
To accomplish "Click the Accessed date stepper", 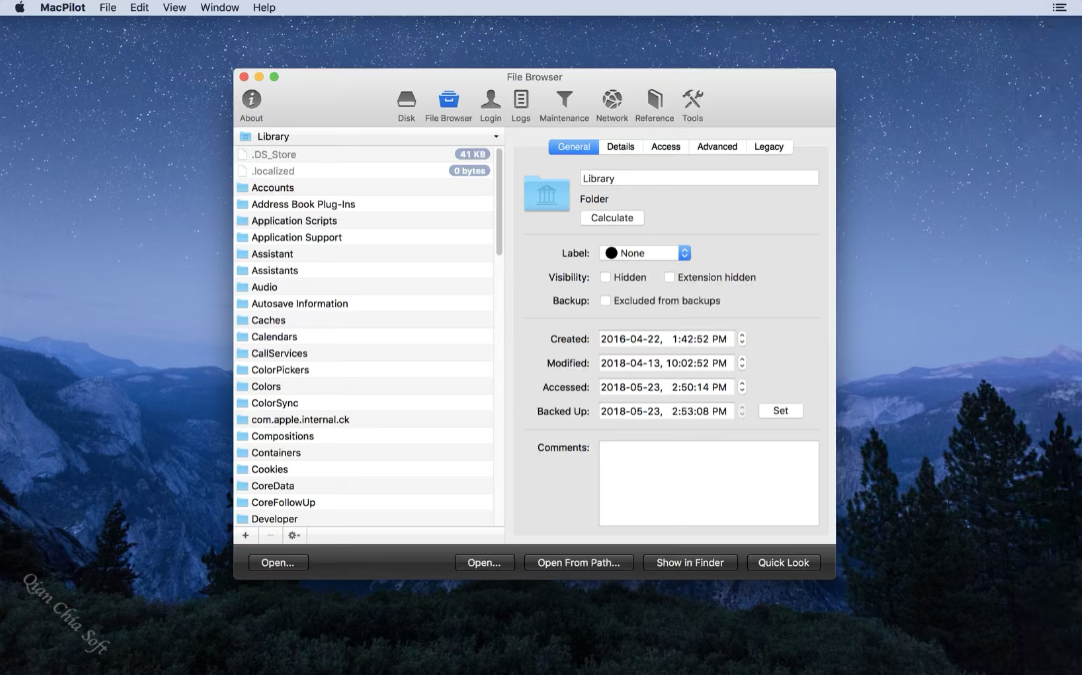I will point(742,387).
